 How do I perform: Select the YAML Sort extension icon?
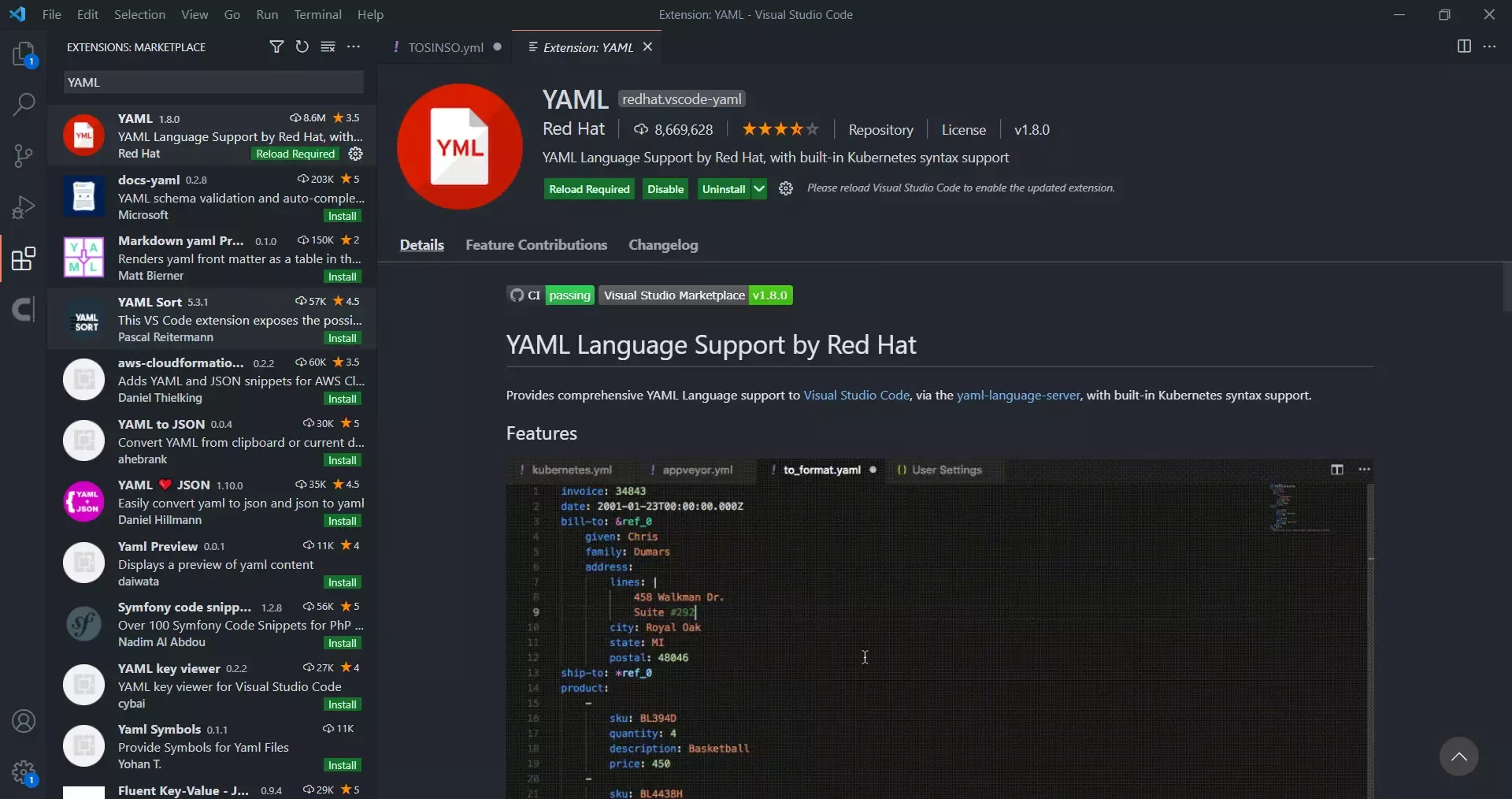pos(83,319)
